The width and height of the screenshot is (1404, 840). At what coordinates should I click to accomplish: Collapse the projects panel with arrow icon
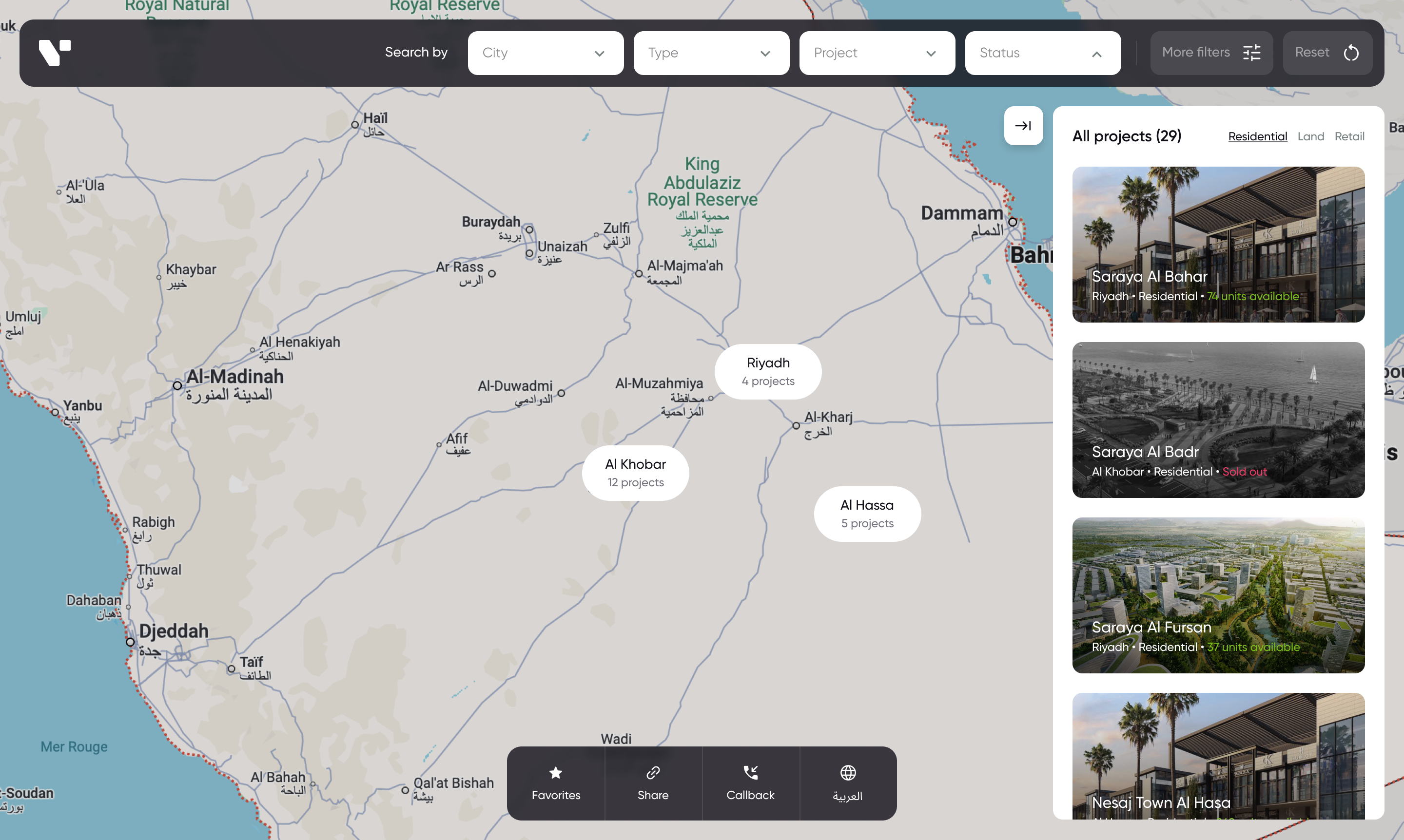1023,126
